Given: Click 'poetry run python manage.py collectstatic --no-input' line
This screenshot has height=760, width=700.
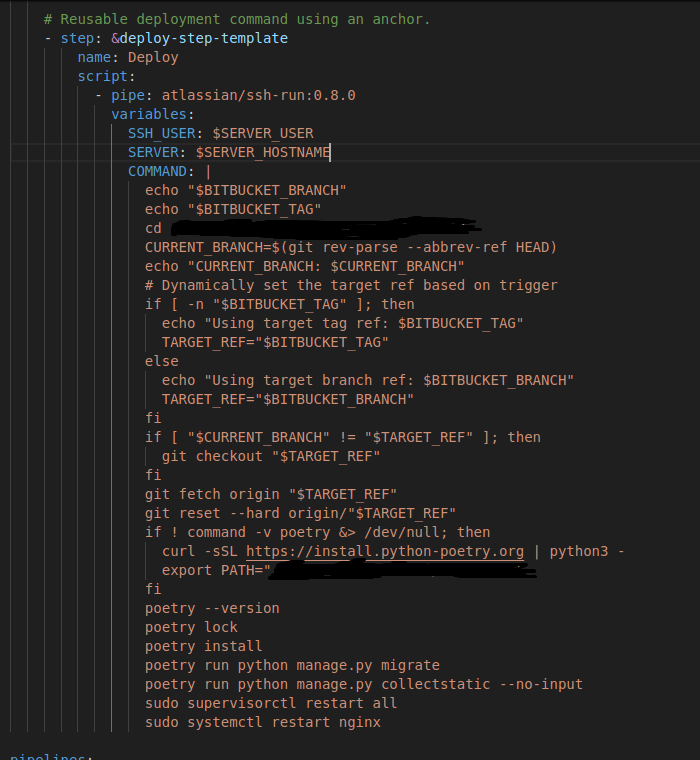Looking at the screenshot, I should [364, 684].
